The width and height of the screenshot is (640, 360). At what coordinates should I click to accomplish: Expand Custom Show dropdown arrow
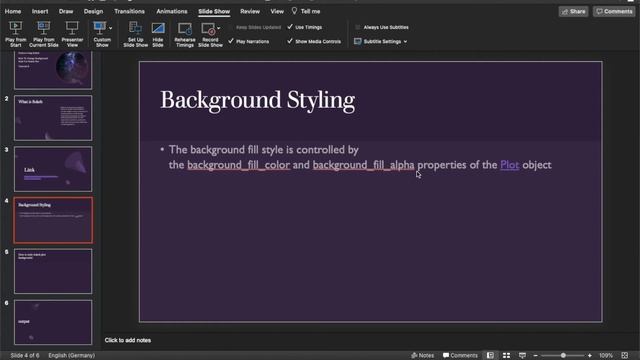coord(111,28)
